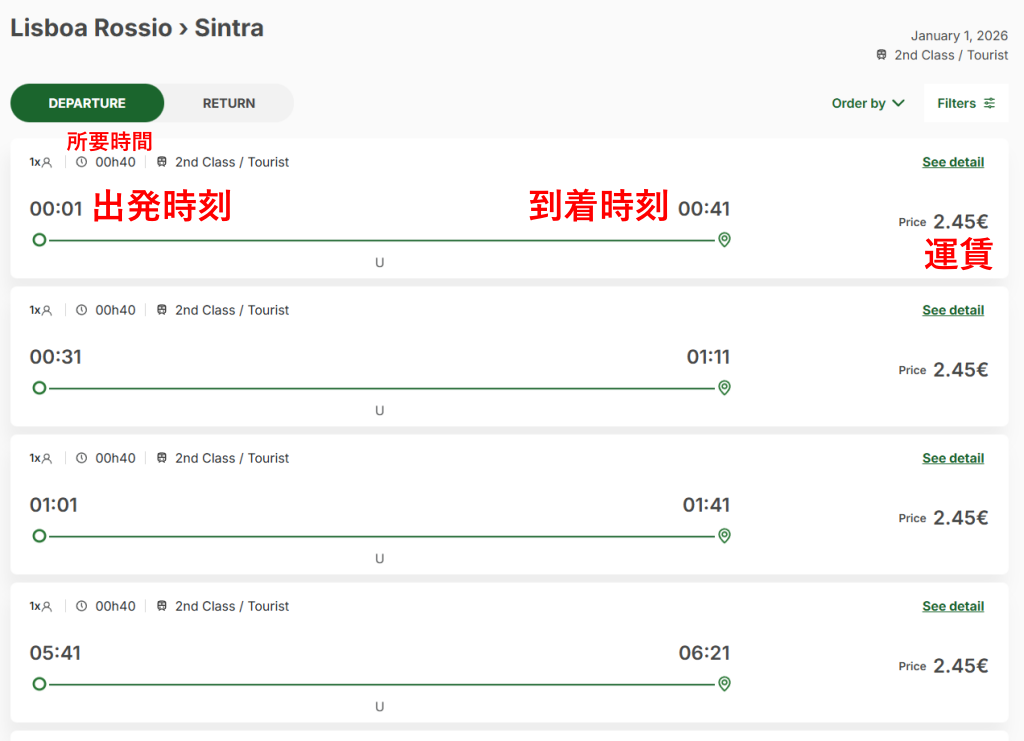Screen dimensions: 1024x741
Task: Click the passenger icon on the 01:01 card
Action: point(46,458)
